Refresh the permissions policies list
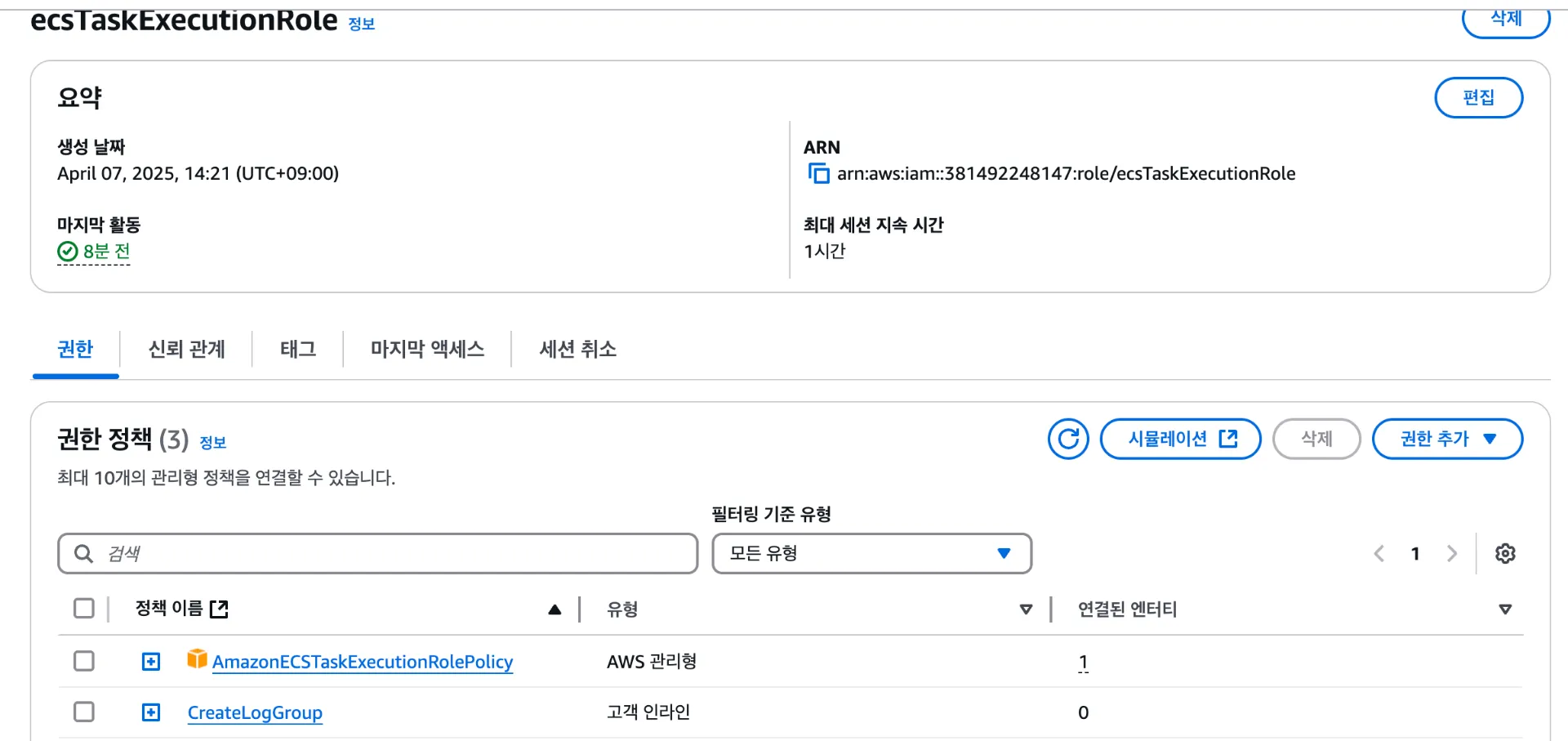This screenshot has width=1568, height=741. (x=1068, y=439)
